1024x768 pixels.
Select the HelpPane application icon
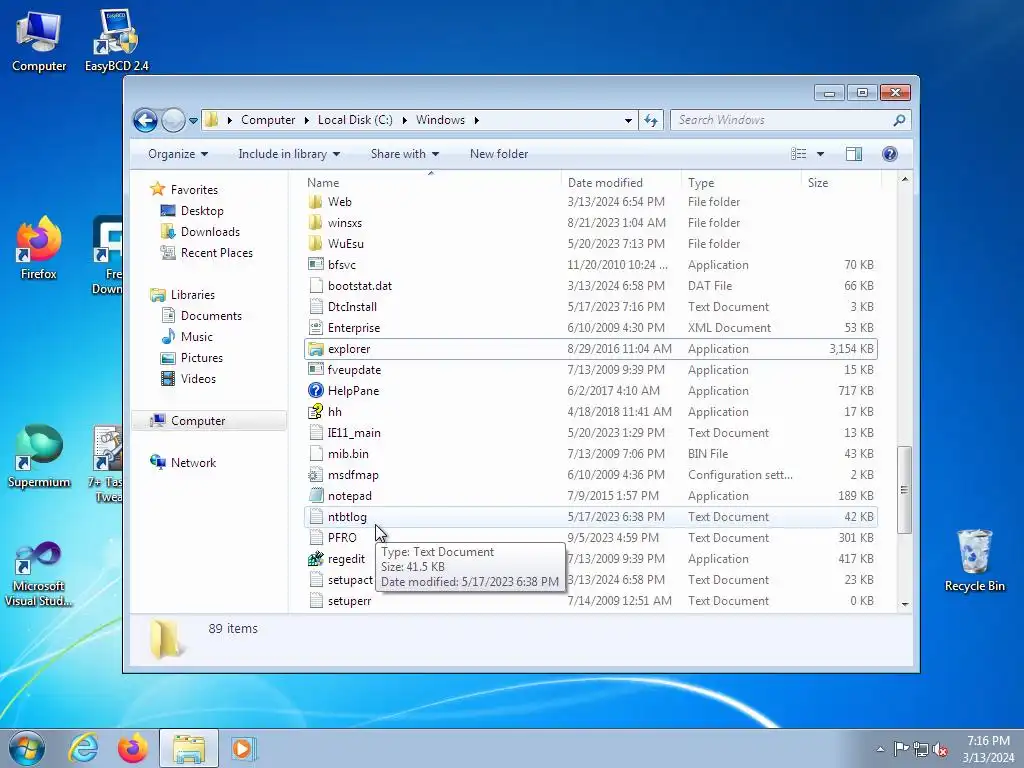(x=315, y=391)
